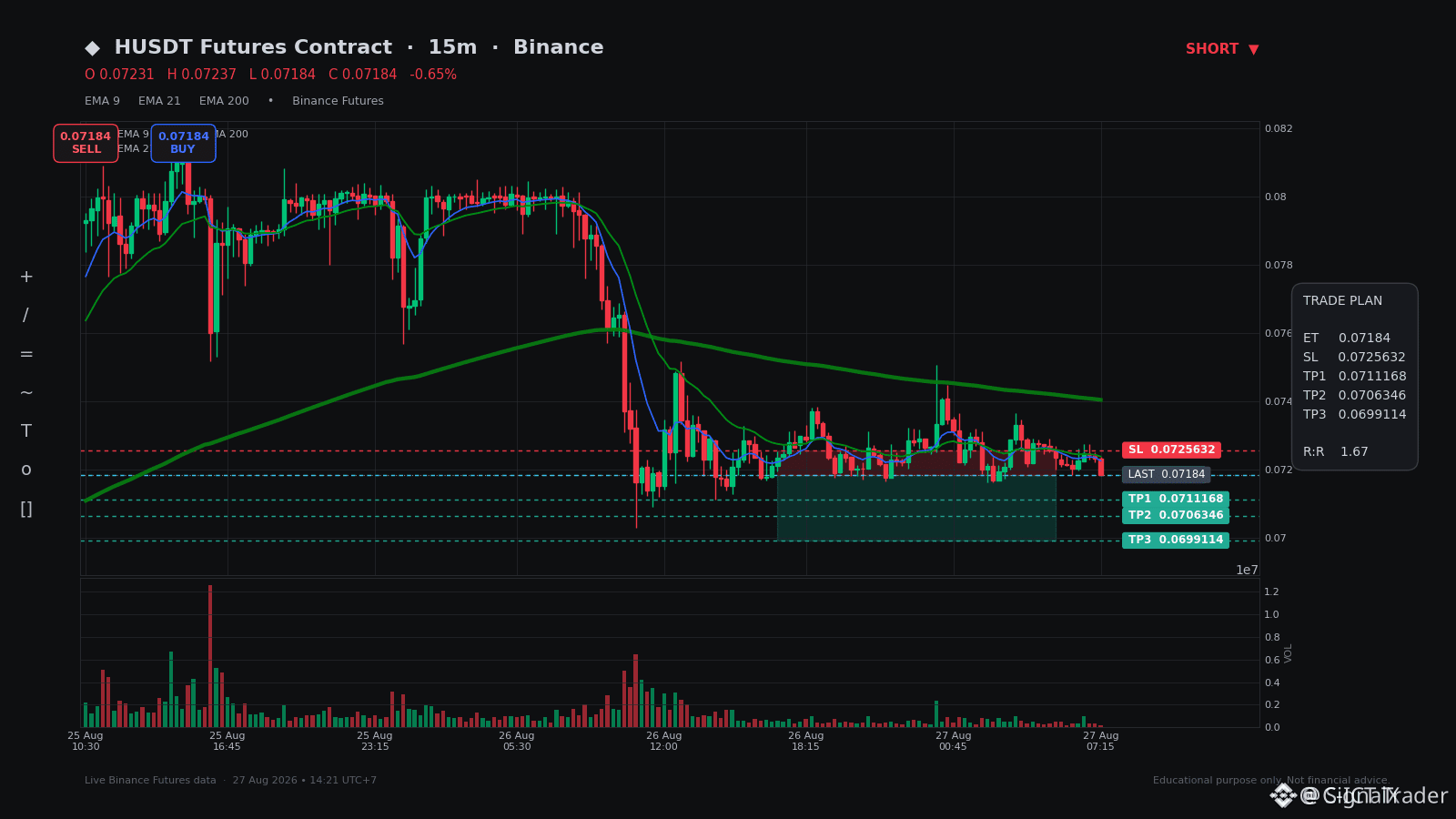Click the 0.08 price axis label
The width and height of the screenshot is (1456, 819).
point(1275,197)
